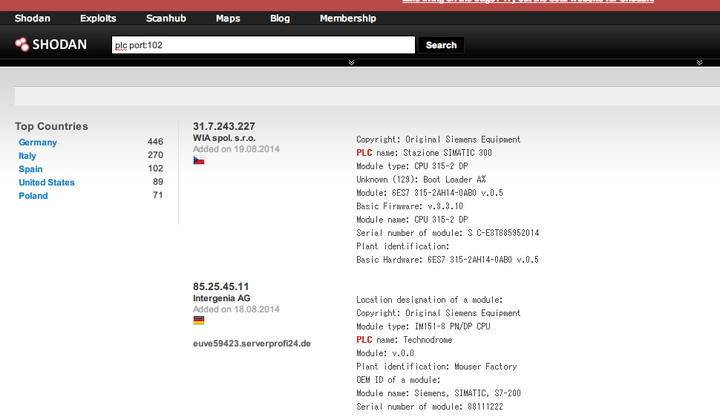Select Basic Firmware: v.3.3.10 line
720x417 pixels.
410,206
